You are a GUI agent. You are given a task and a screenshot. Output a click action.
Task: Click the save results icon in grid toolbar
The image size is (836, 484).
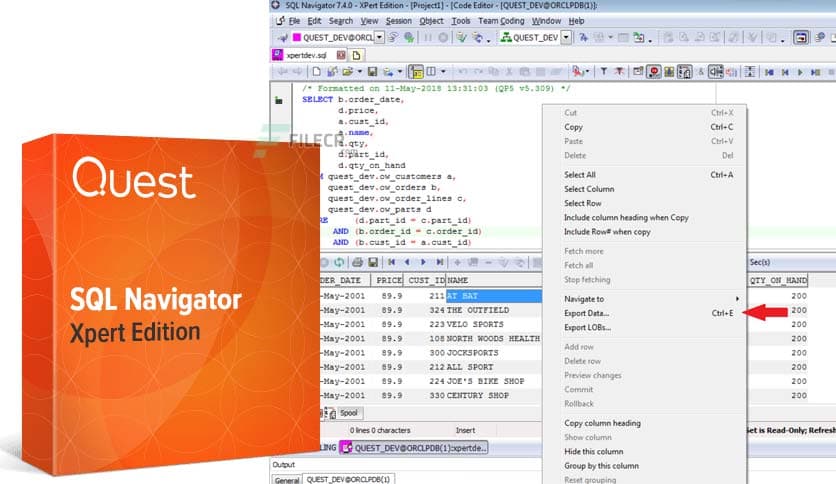[x=373, y=262]
